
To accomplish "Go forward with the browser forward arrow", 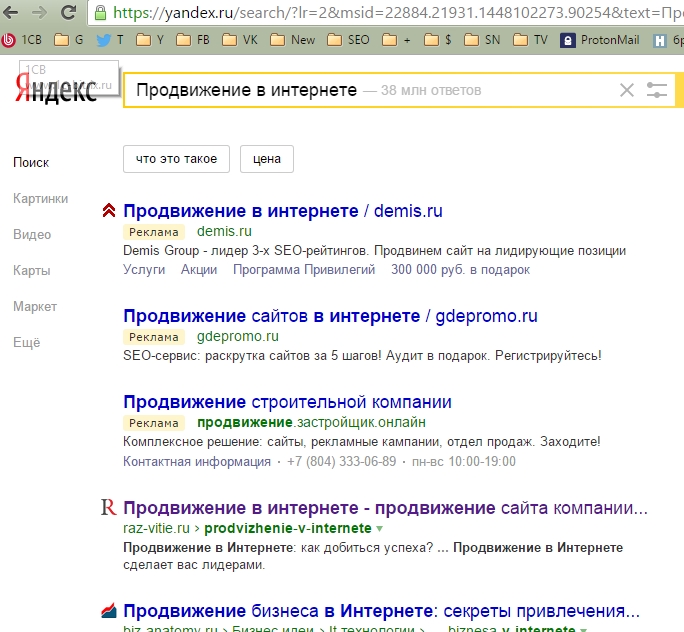I will pyautogui.click(x=40, y=12).
